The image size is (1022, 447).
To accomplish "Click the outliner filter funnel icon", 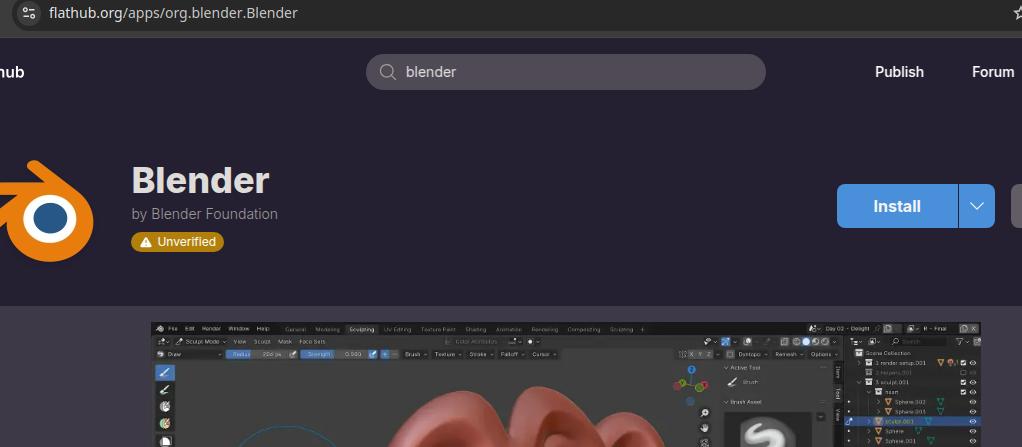I will [x=959, y=341].
